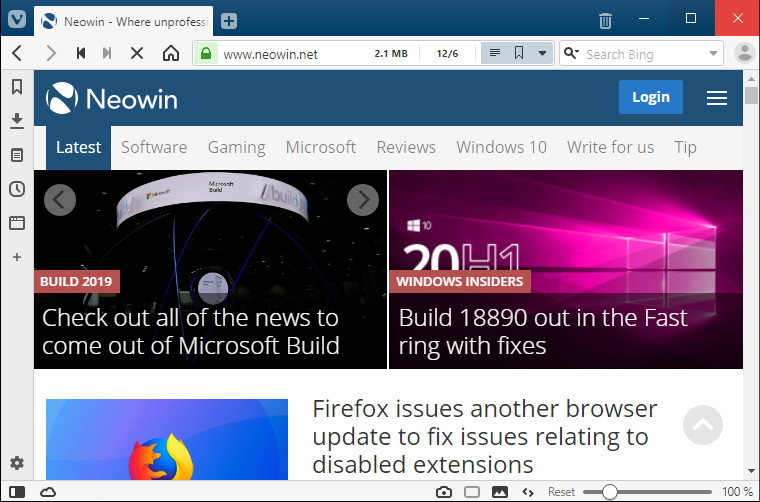760x502 pixels.
Task: Select the Gaming navigation tab
Action: click(x=236, y=147)
